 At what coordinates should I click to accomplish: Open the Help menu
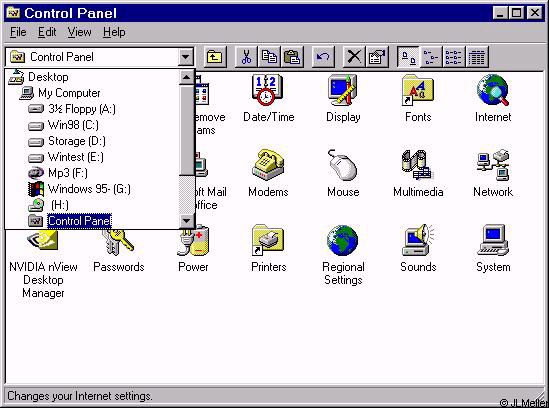(x=114, y=32)
